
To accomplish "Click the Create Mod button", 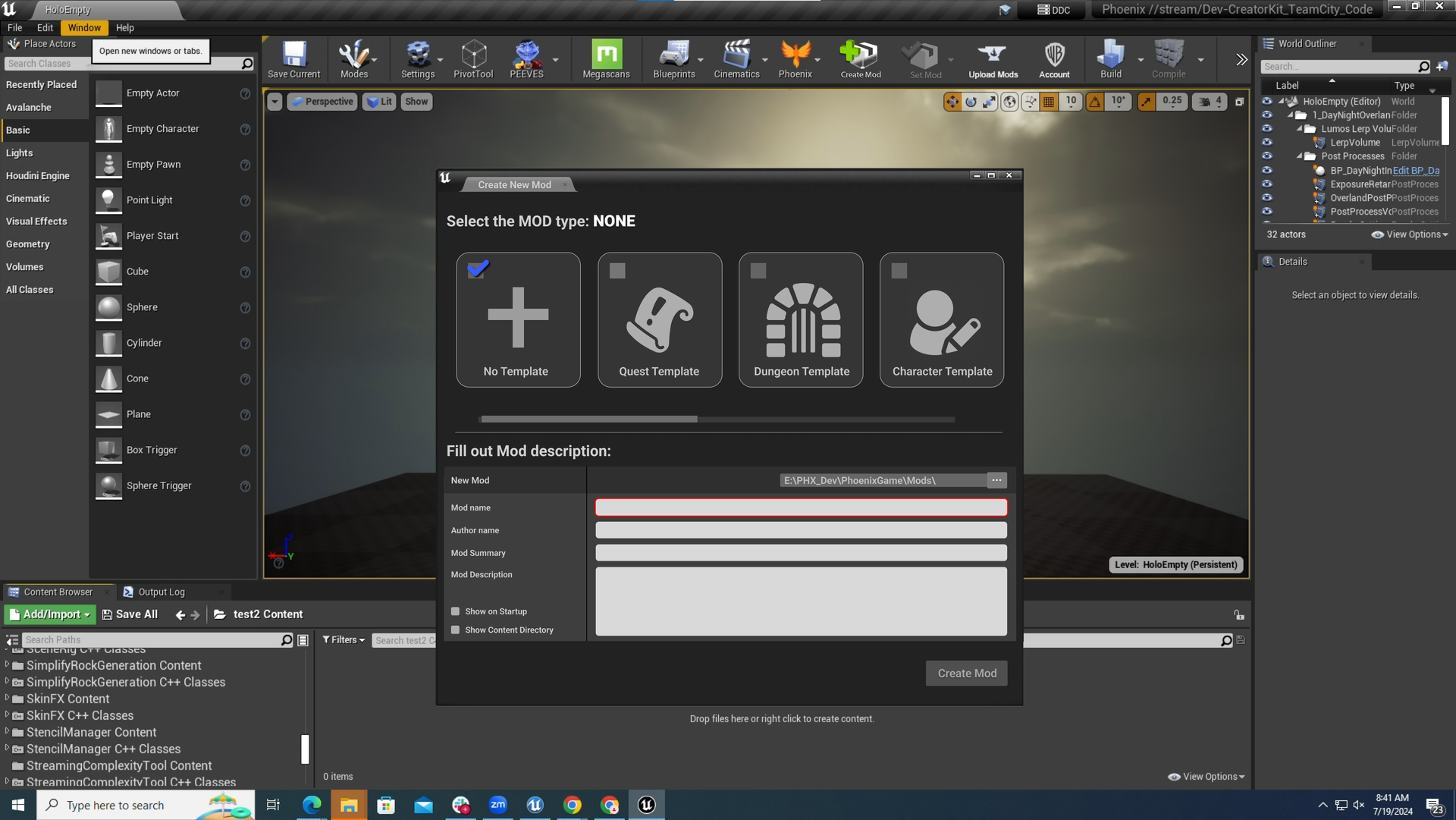I will pyautogui.click(x=966, y=674).
